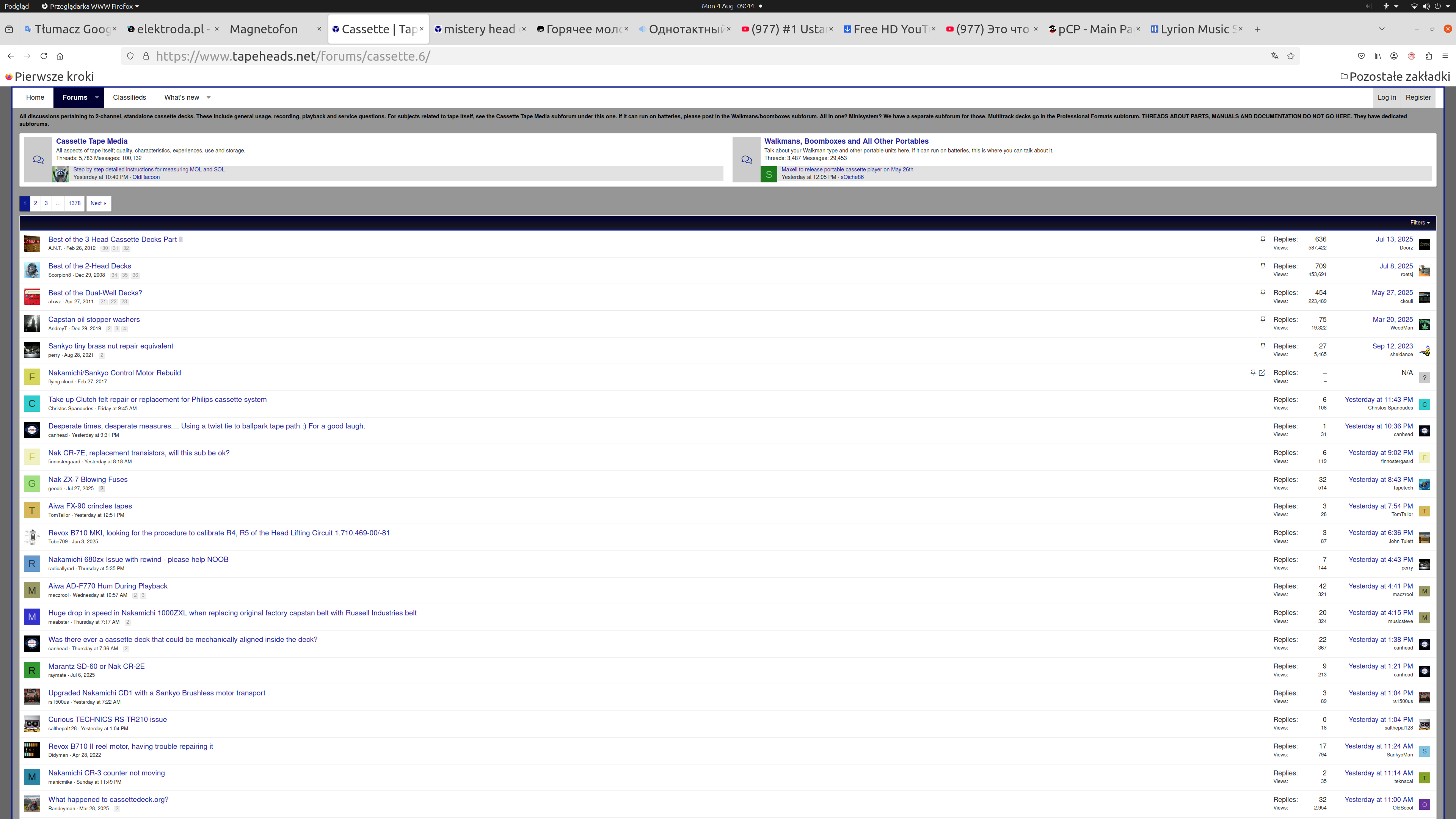Image resolution: width=1456 pixels, height=819 pixels.
Task: Switch to the pCP - Main Page tab
Action: click(1094, 29)
